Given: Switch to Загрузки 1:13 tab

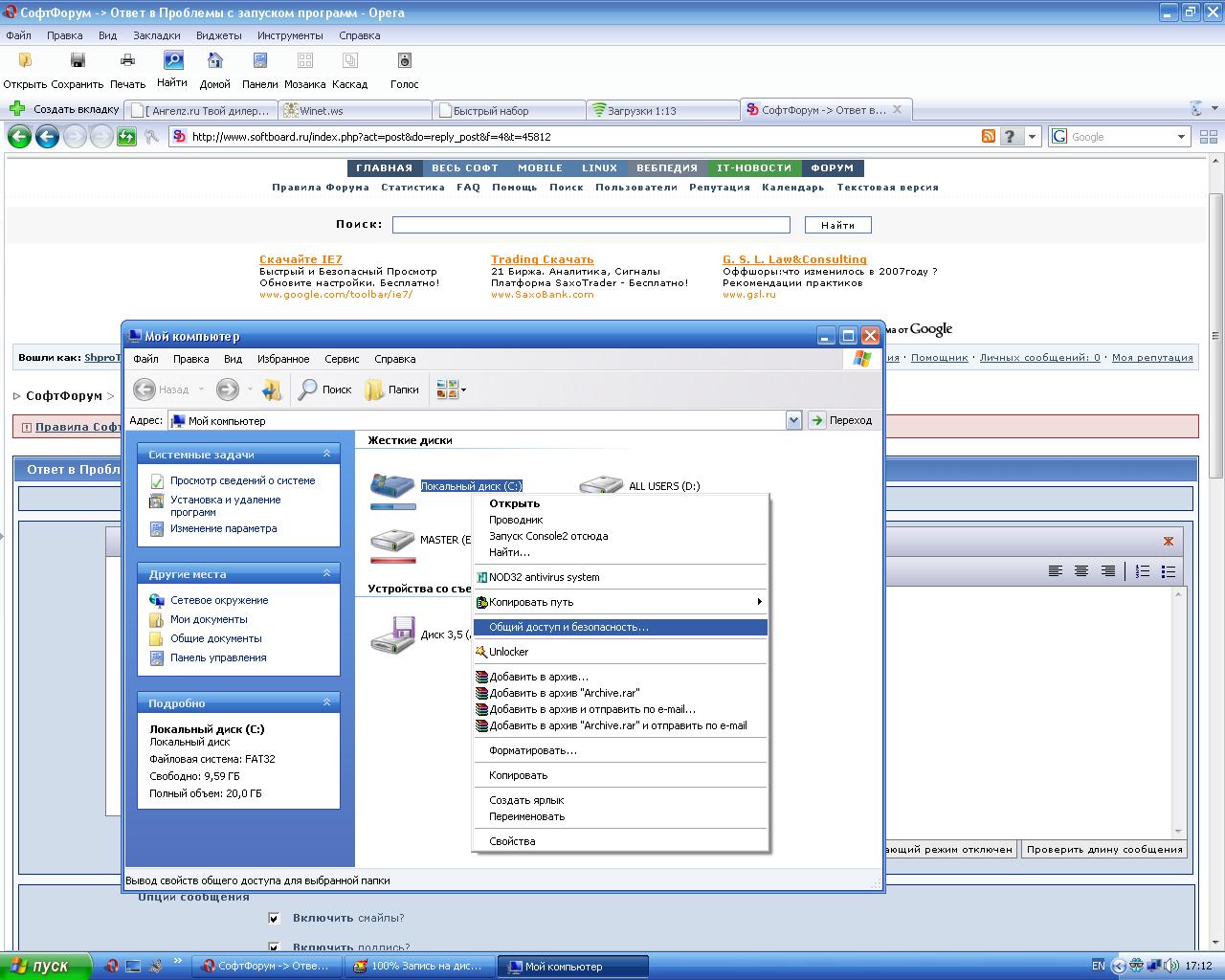Looking at the screenshot, I should coord(662,110).
